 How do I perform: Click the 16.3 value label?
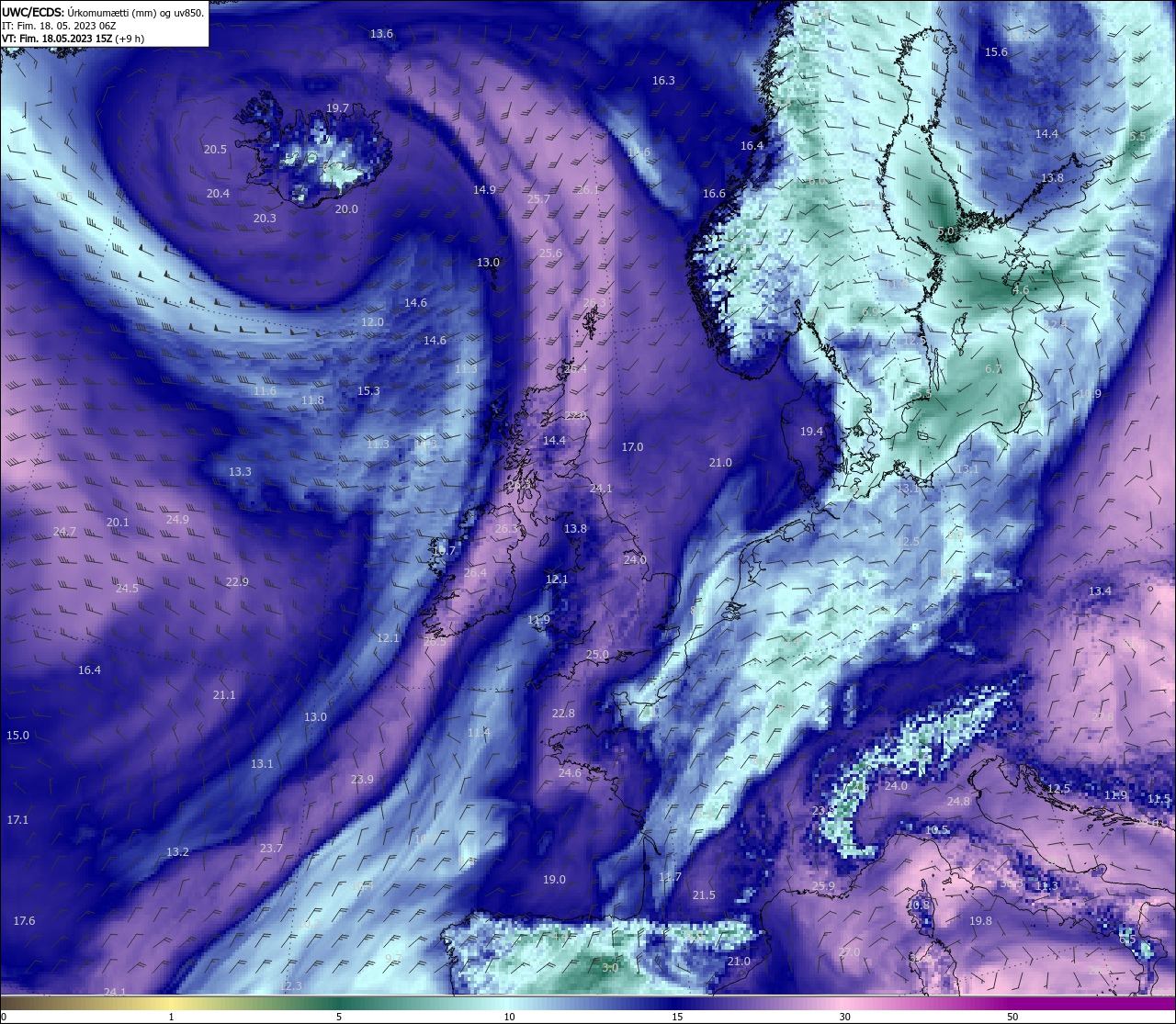[663, 81]
